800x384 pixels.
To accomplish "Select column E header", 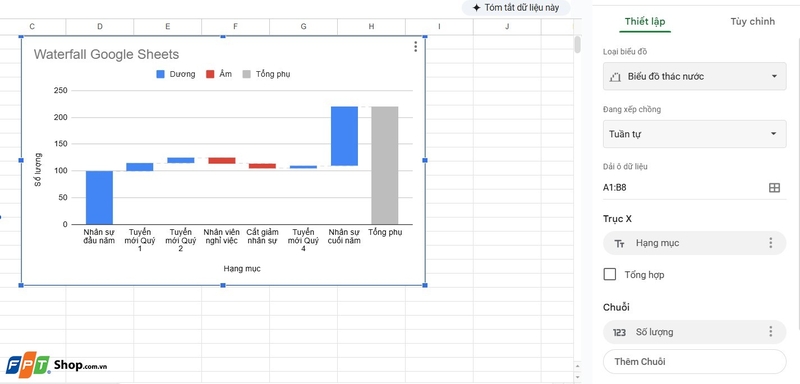I will (x=167, y=27).
